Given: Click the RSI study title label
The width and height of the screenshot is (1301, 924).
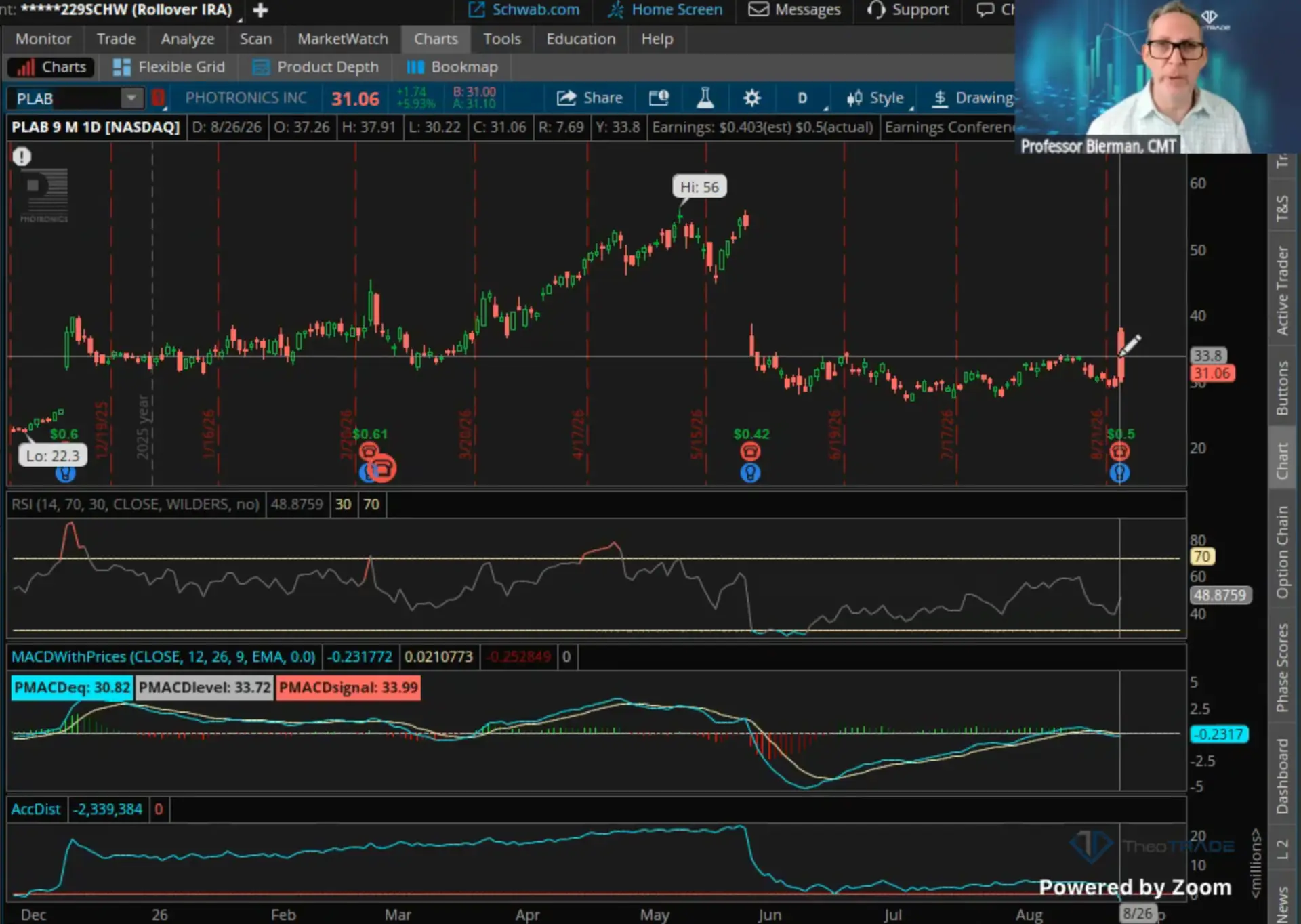Looking at the screenshot, I should click(136, 505).
